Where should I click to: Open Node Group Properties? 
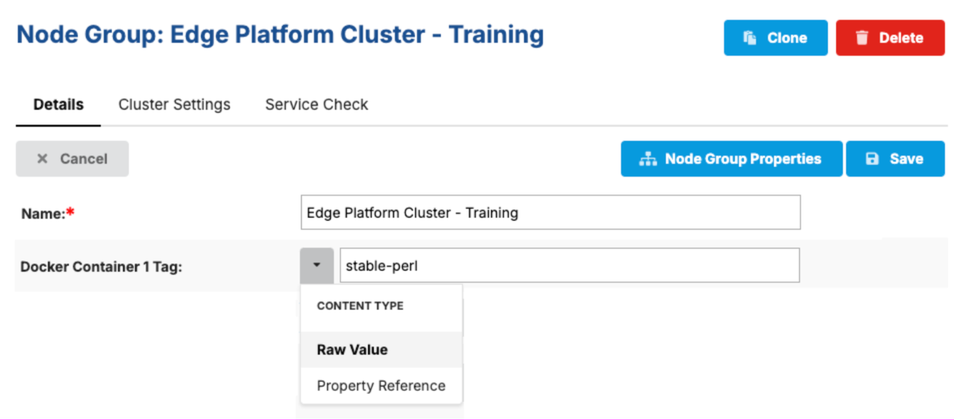click(731, 159)
